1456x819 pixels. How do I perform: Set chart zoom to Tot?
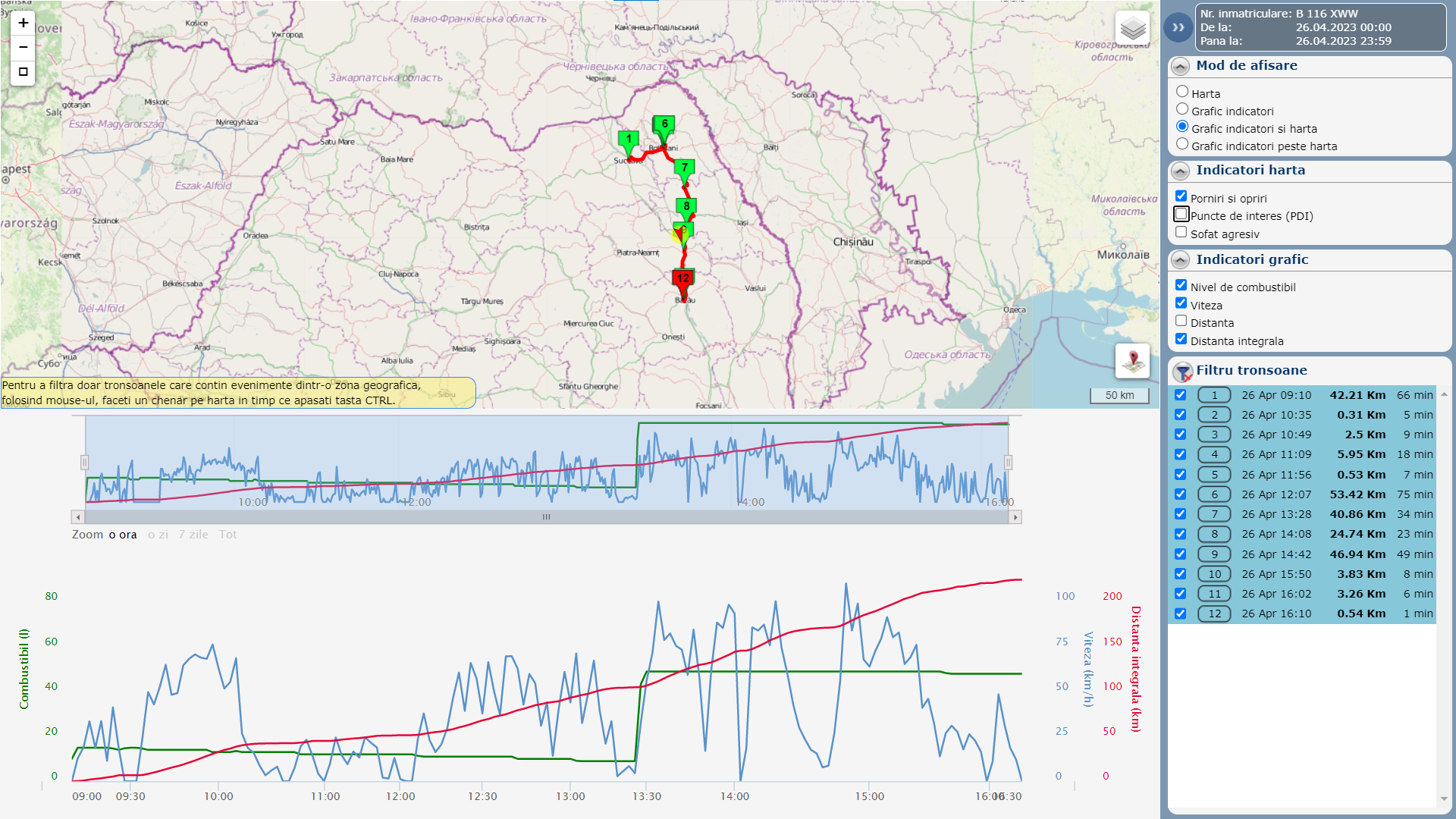coord(227,535)
